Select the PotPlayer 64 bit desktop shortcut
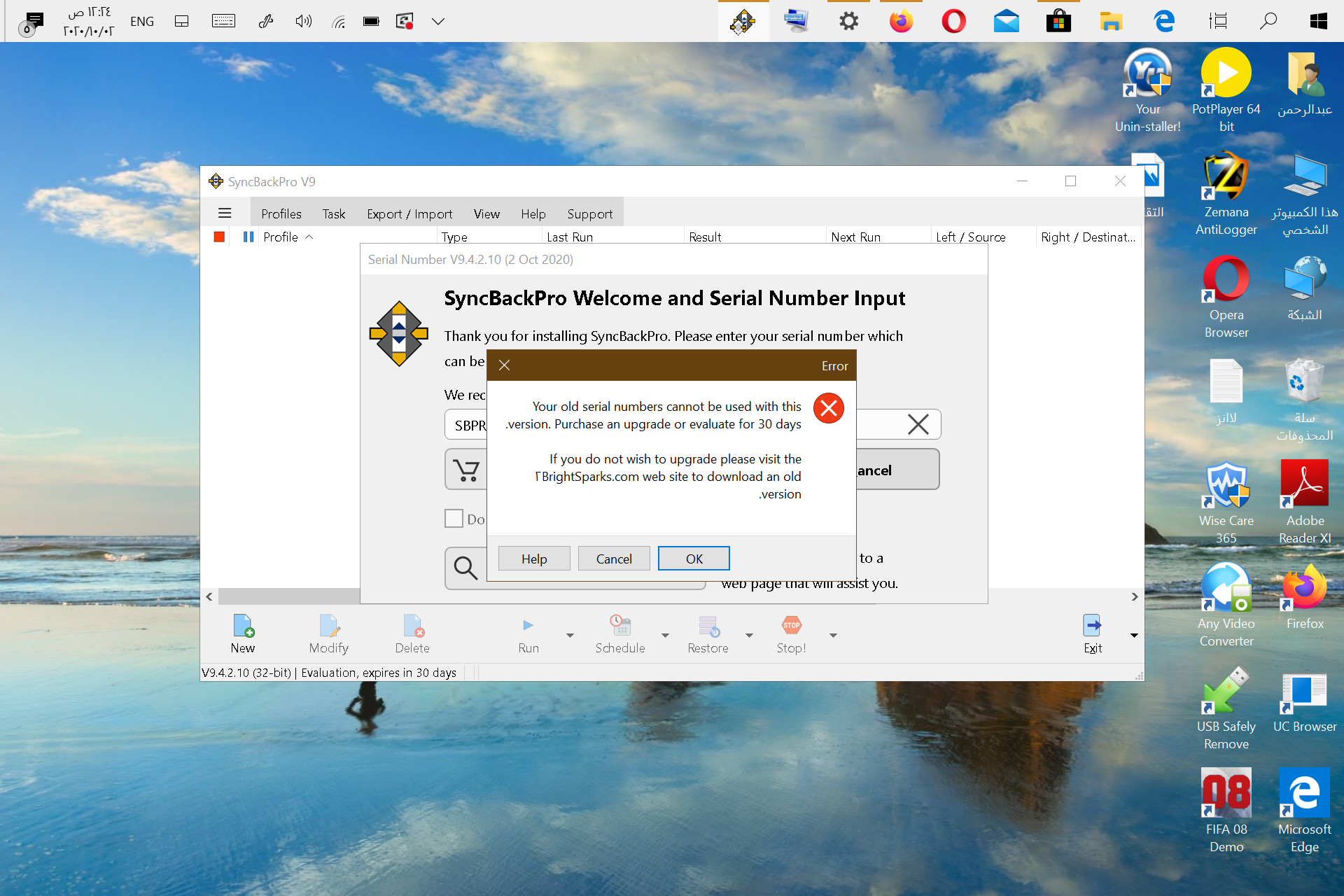 1226,90
